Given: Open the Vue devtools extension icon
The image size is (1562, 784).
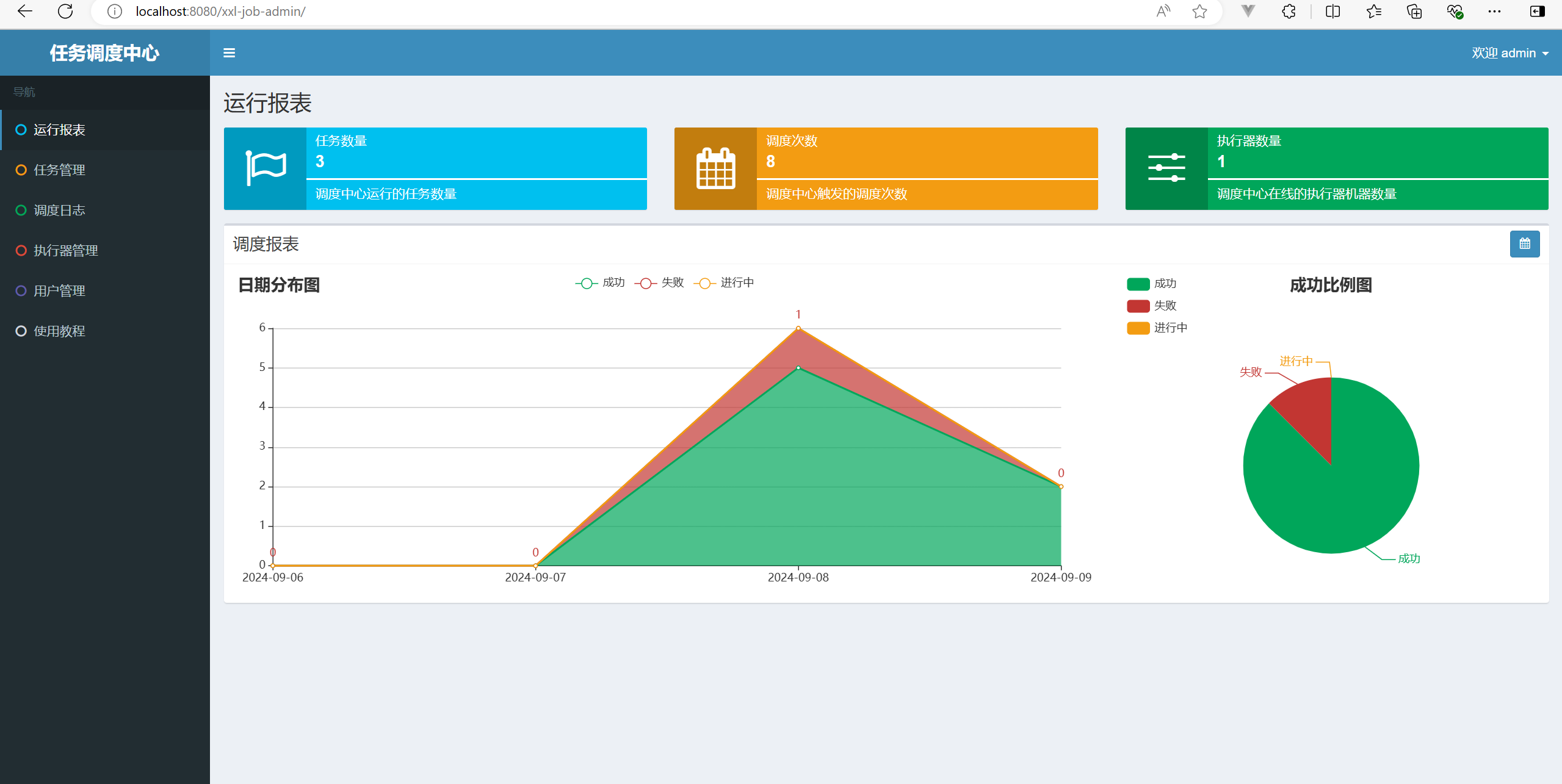Looking at the screenshot, I should coord(1248,11).
